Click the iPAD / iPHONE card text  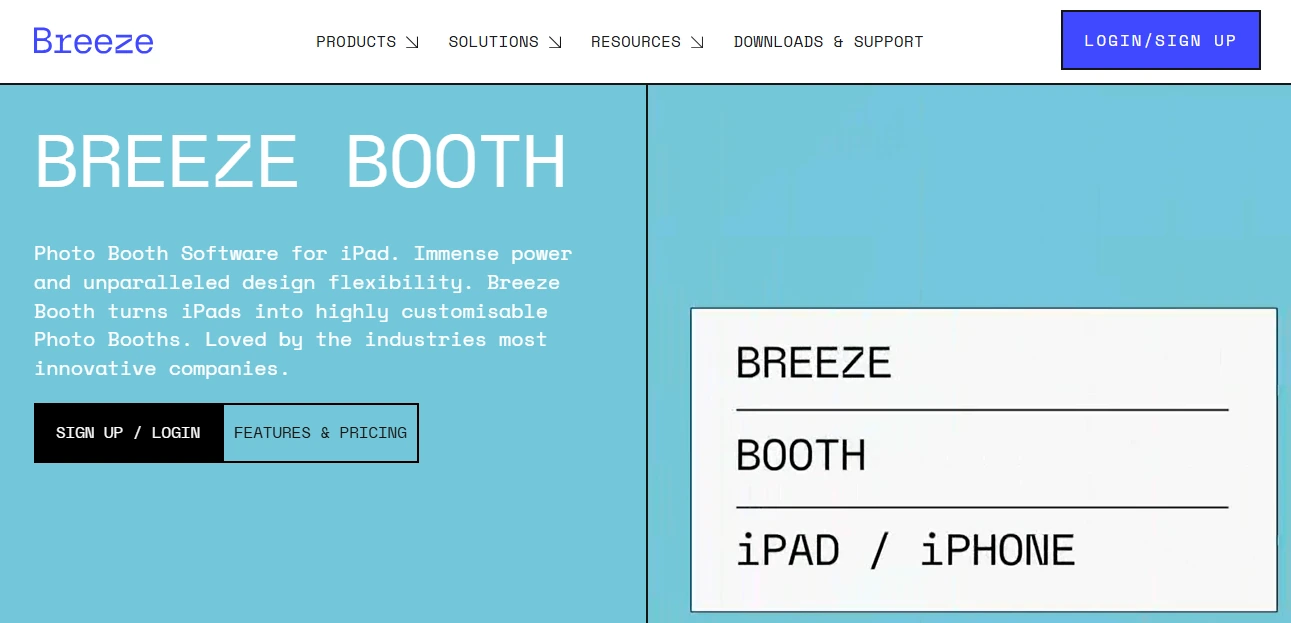coord(905,551)
